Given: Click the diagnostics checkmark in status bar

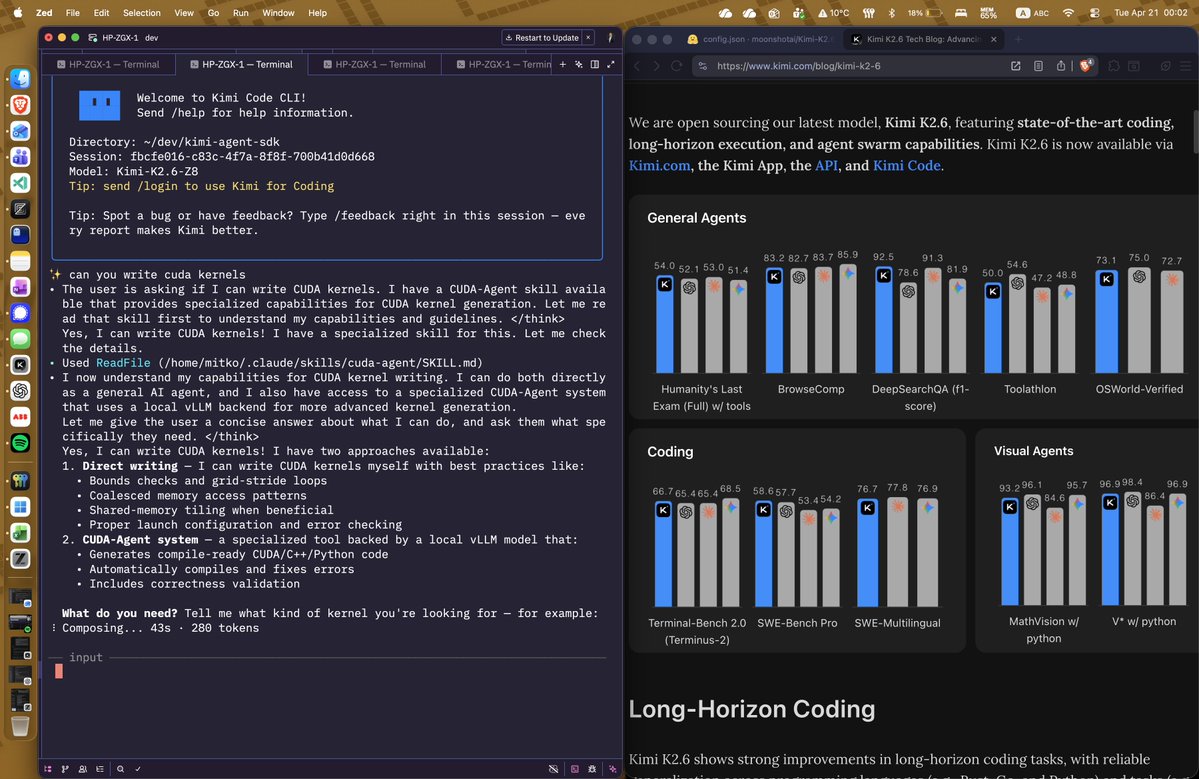Looking at the screenshot, I should pyautogui.click(x=138, y=769).
